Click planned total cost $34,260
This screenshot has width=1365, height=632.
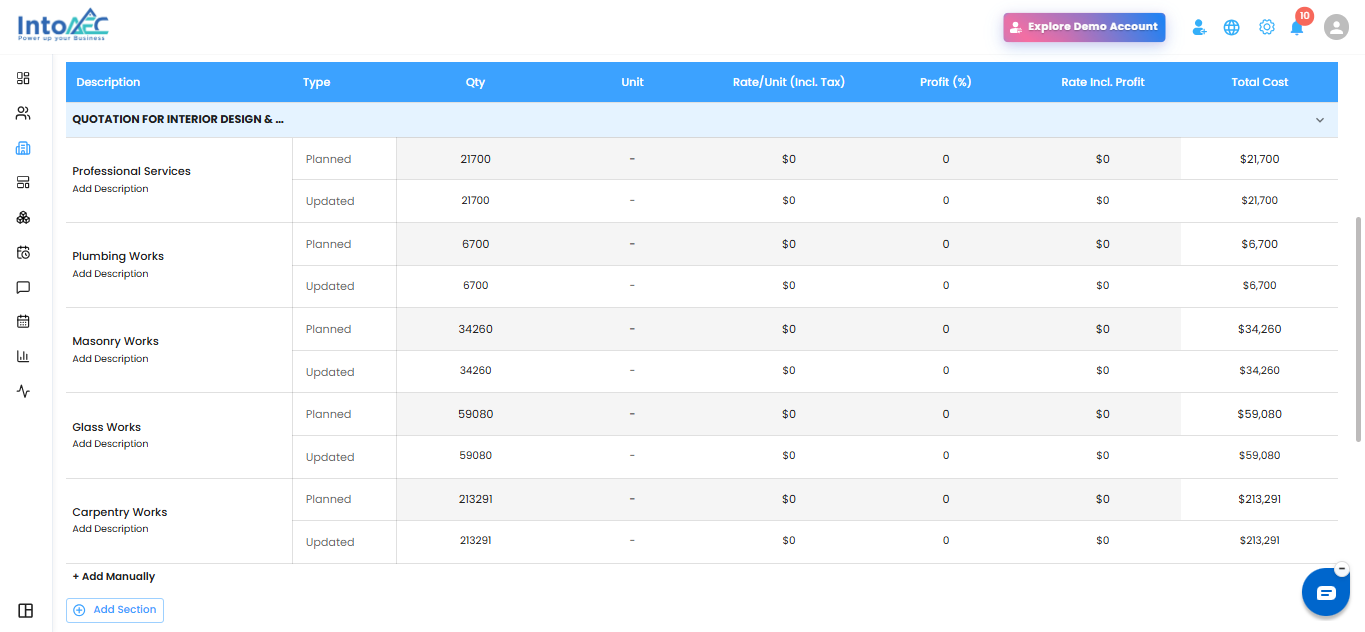pos(1259,329)
